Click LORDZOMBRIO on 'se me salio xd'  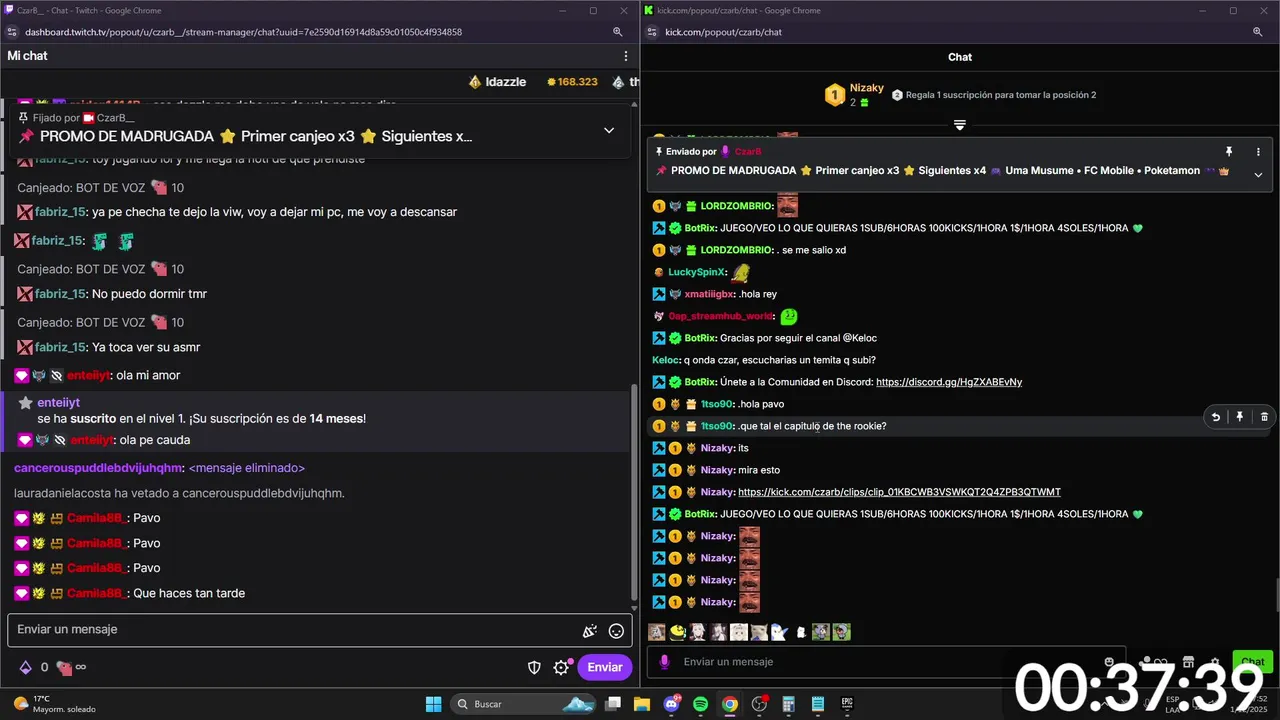click(x=737, y=250)
